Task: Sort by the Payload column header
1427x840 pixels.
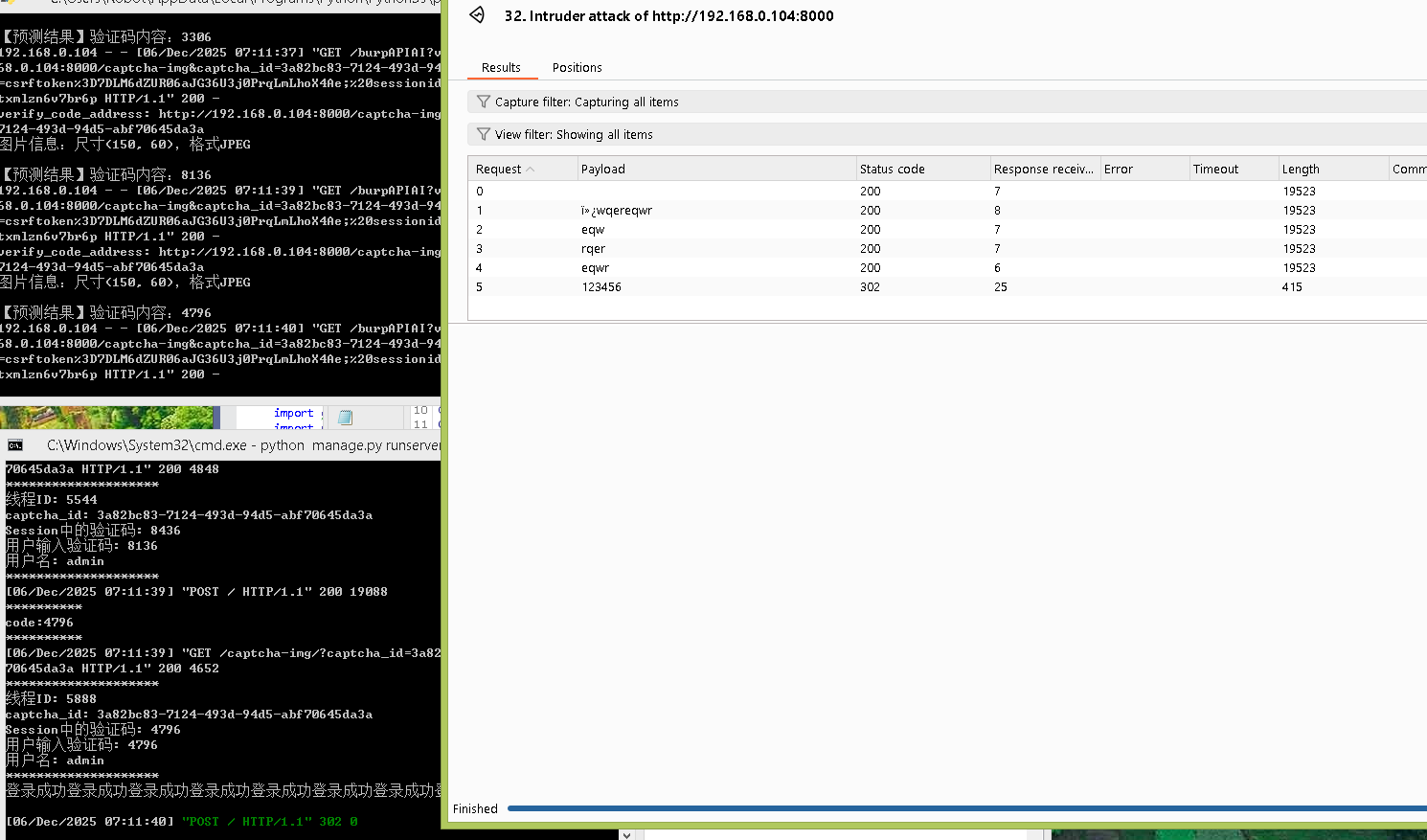Action: coord(716,169)
